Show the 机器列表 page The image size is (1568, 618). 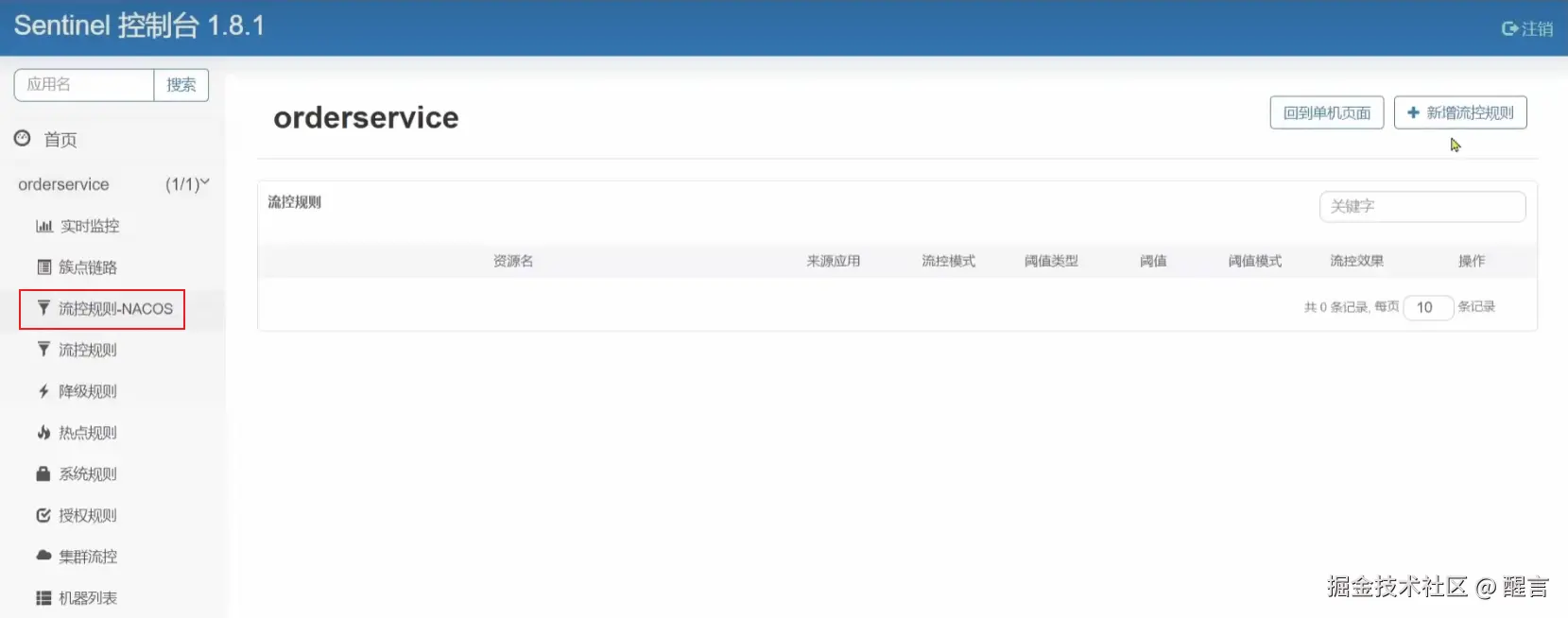tap(88, 598)
